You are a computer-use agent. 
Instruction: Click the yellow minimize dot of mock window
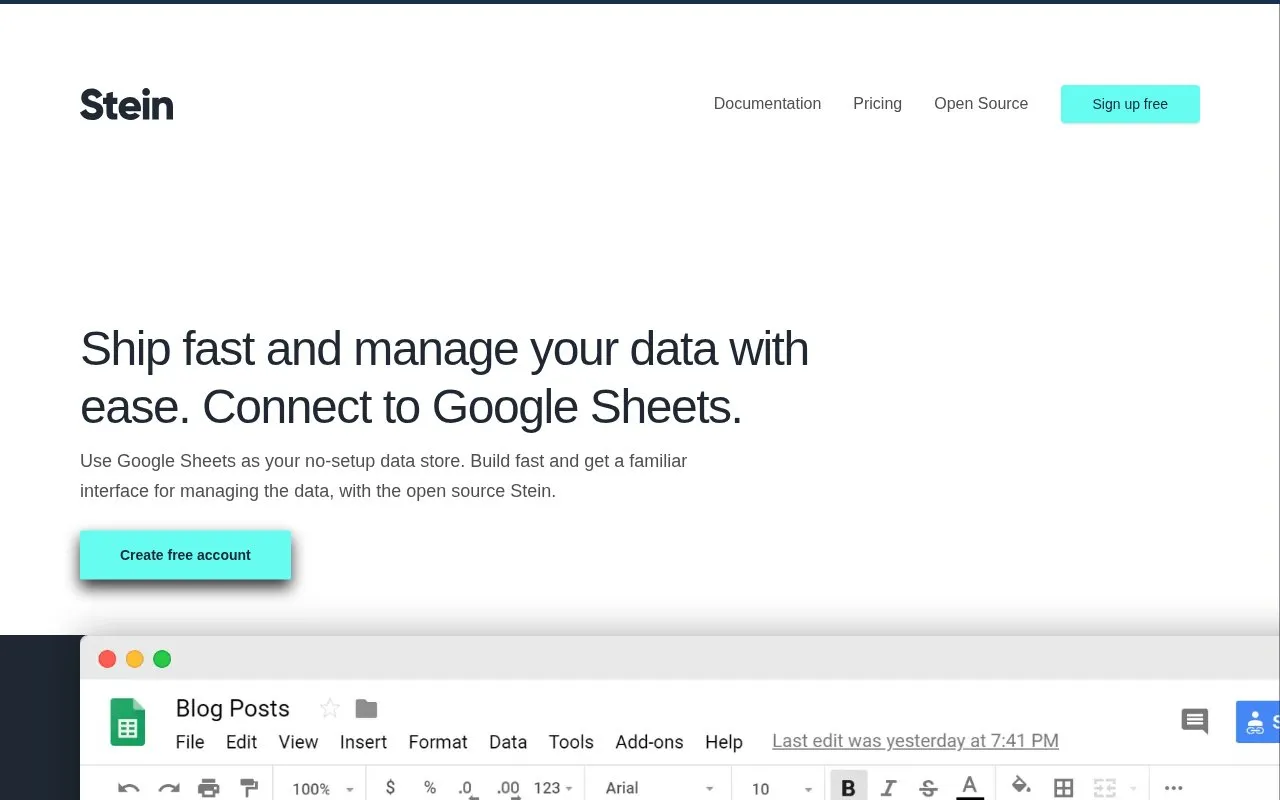(x=134, y=659)
